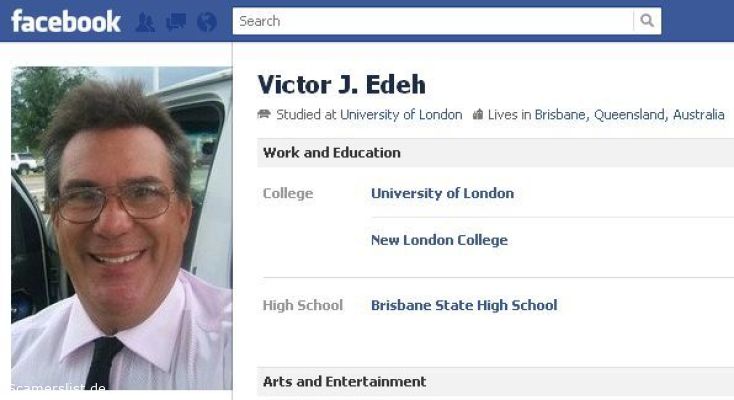This screenshot has height=400, width=734.
Task: Click the Scamerslist.de watermark on photo
Action: click(x=58, y=387)
